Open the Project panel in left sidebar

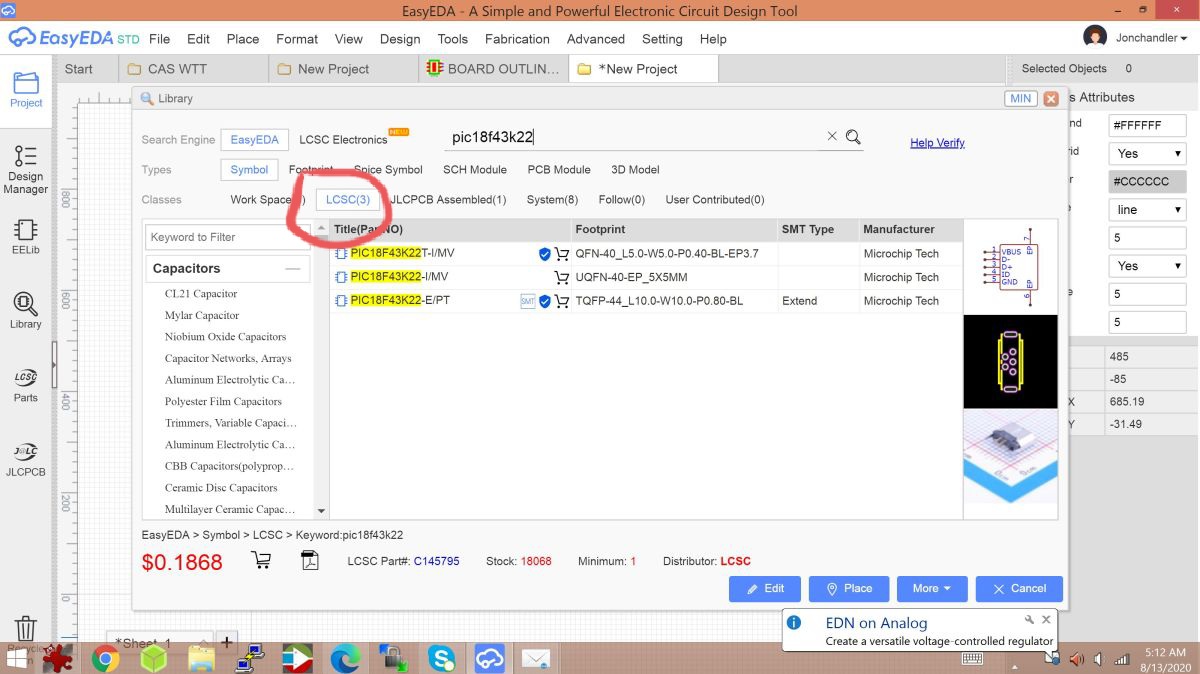(x=26, y=89)
